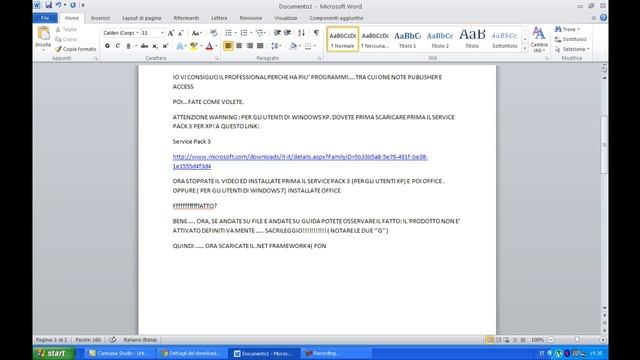This screenshot has height=360, width=640.
Task: Click the zoom slider handle
Action: 577,340
